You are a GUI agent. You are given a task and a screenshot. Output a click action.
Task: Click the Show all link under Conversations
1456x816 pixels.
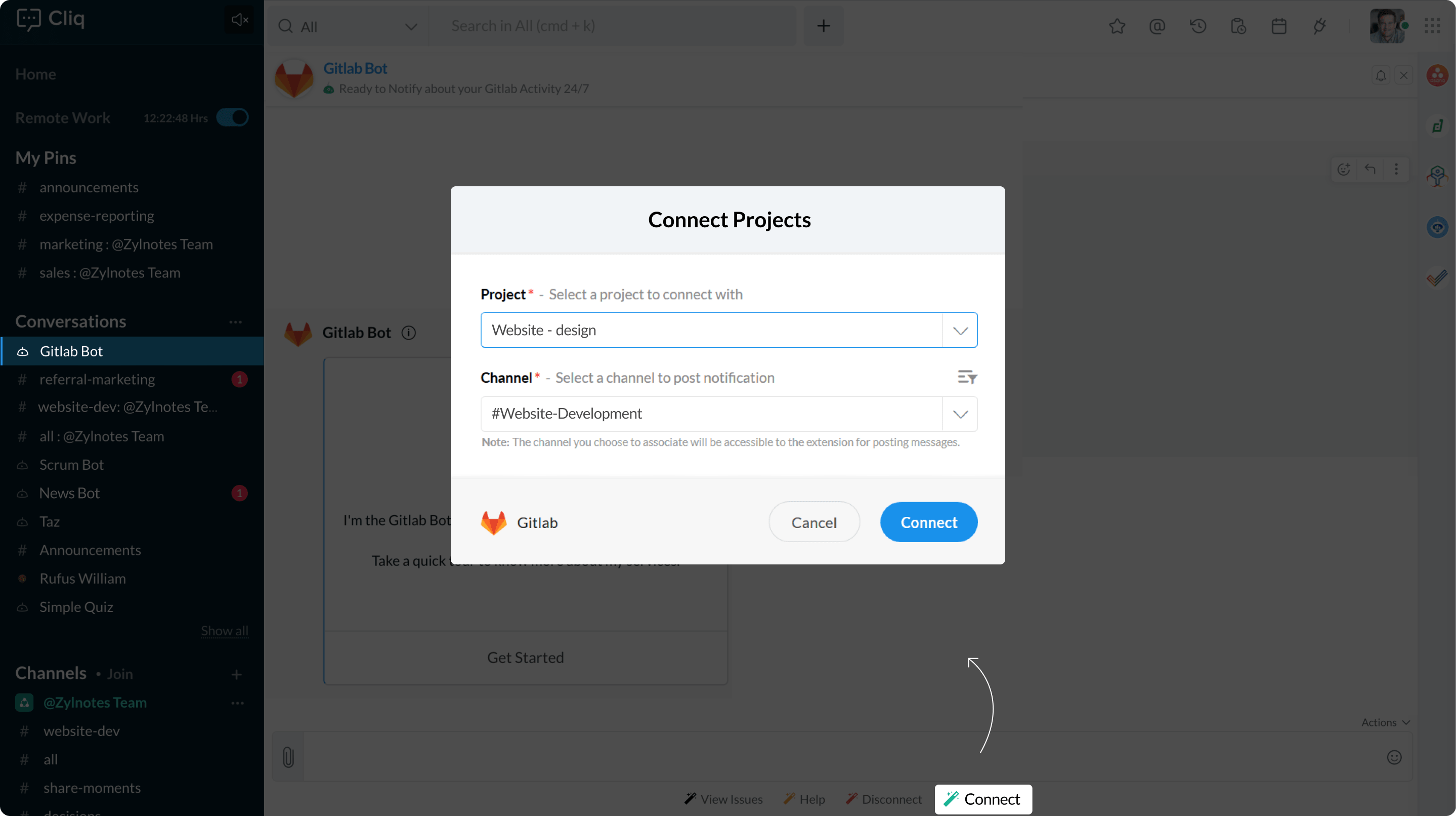click(x=225, y=631)
